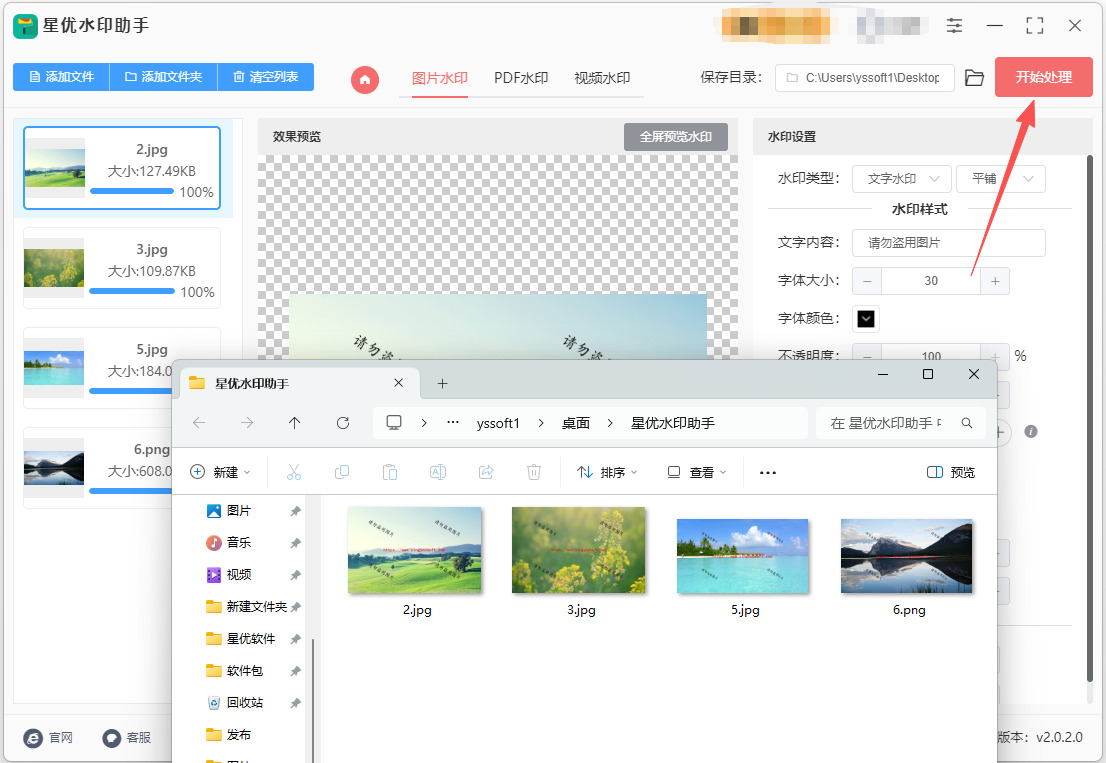Click the Share icon in Explorer toolbar
1106x763 pixels.
(486, 472)
